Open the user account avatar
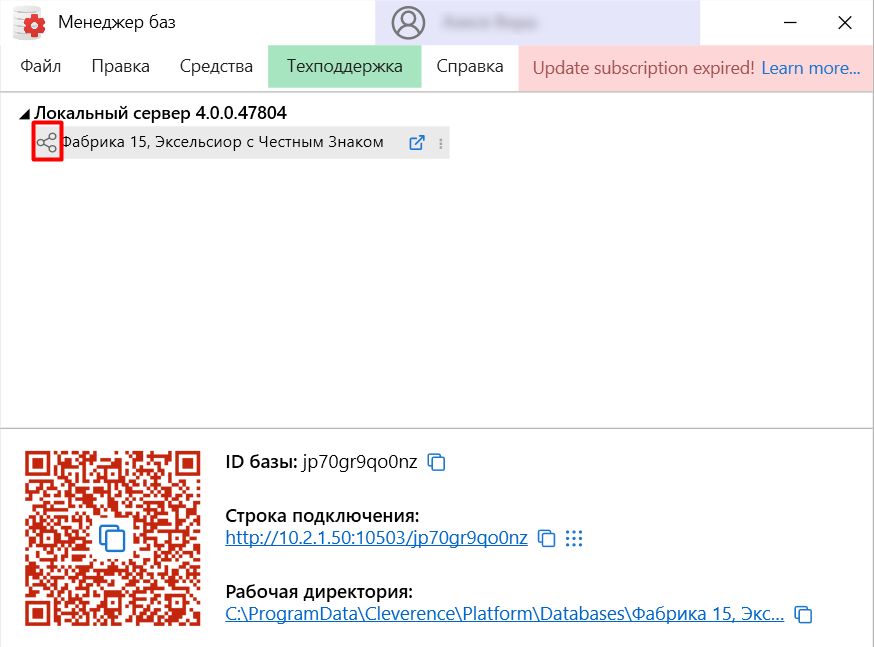 coord(408,22)
